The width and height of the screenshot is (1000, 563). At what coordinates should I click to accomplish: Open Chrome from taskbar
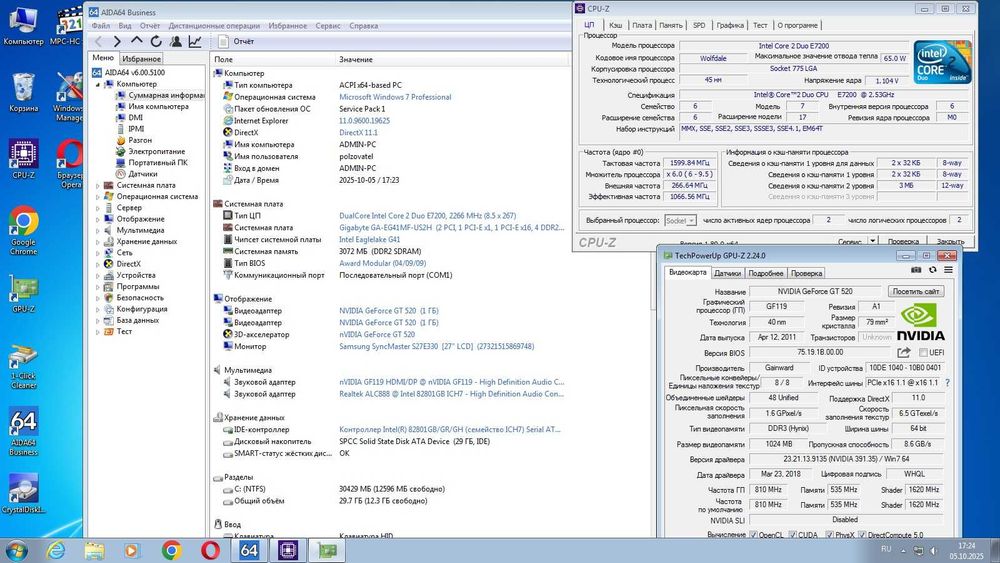tap(171, 550)
